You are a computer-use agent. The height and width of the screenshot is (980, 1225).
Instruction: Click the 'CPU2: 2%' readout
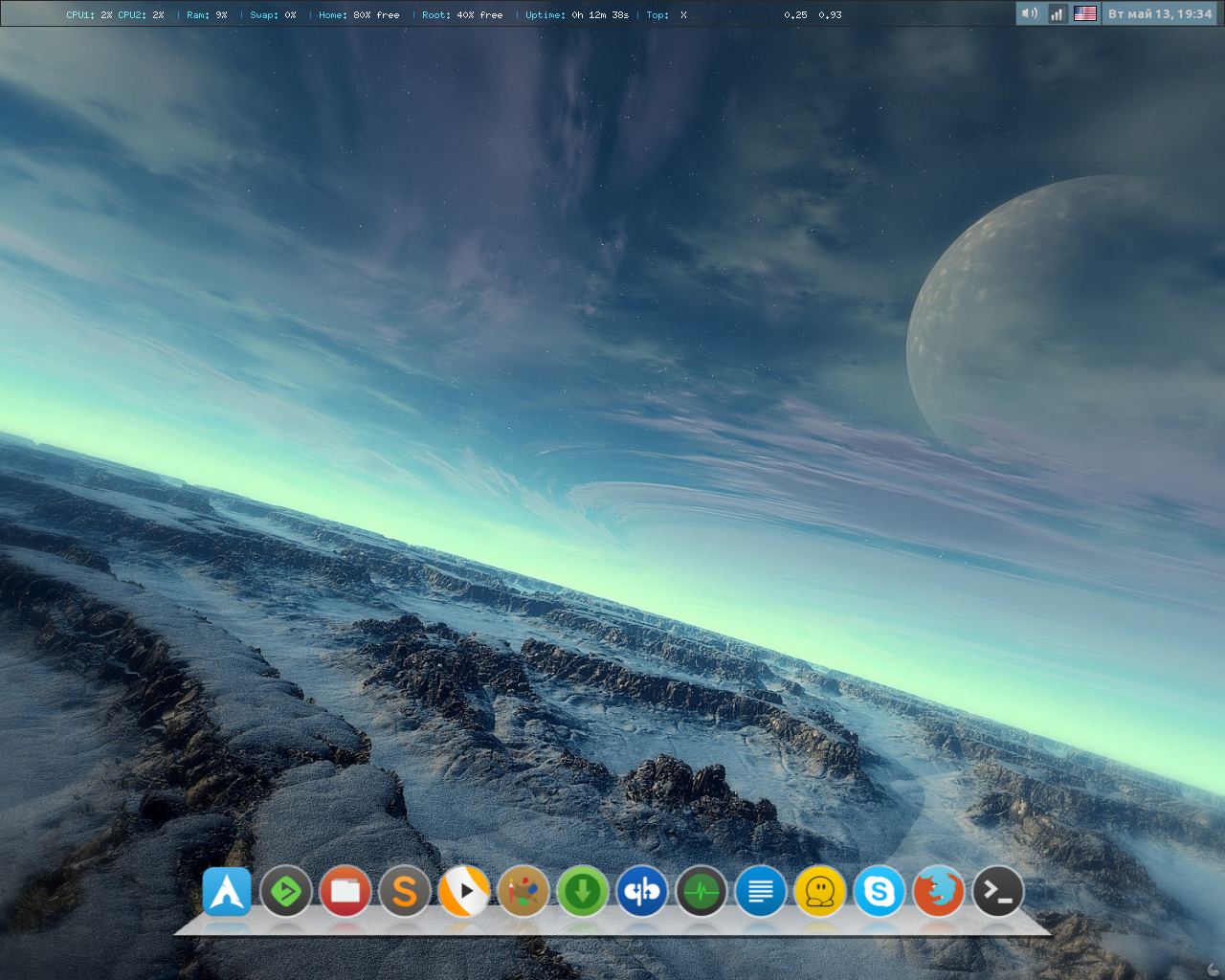click(141, 15)
